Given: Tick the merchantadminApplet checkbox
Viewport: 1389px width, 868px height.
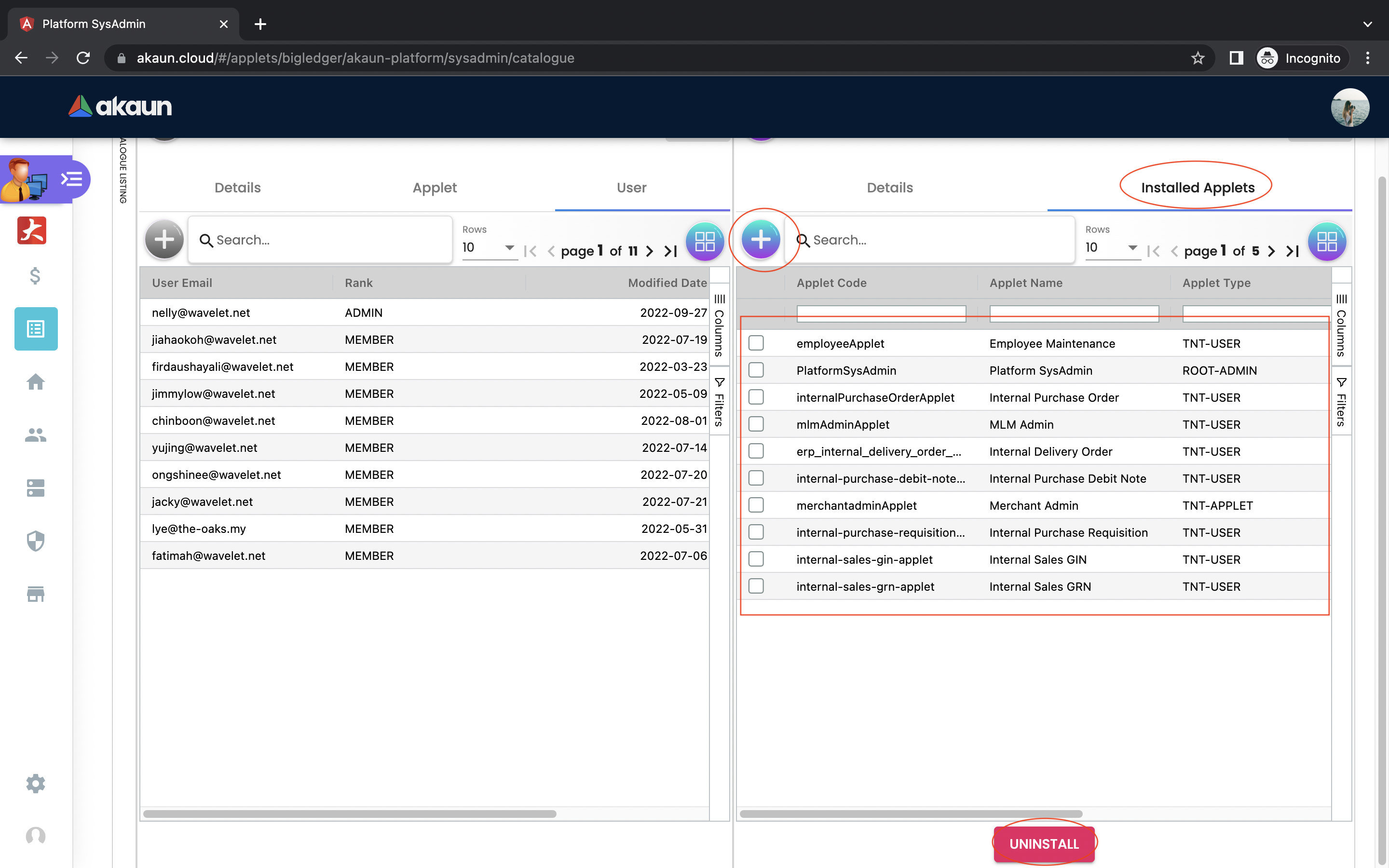Looking at the screenshot, I should pos(756,505).
